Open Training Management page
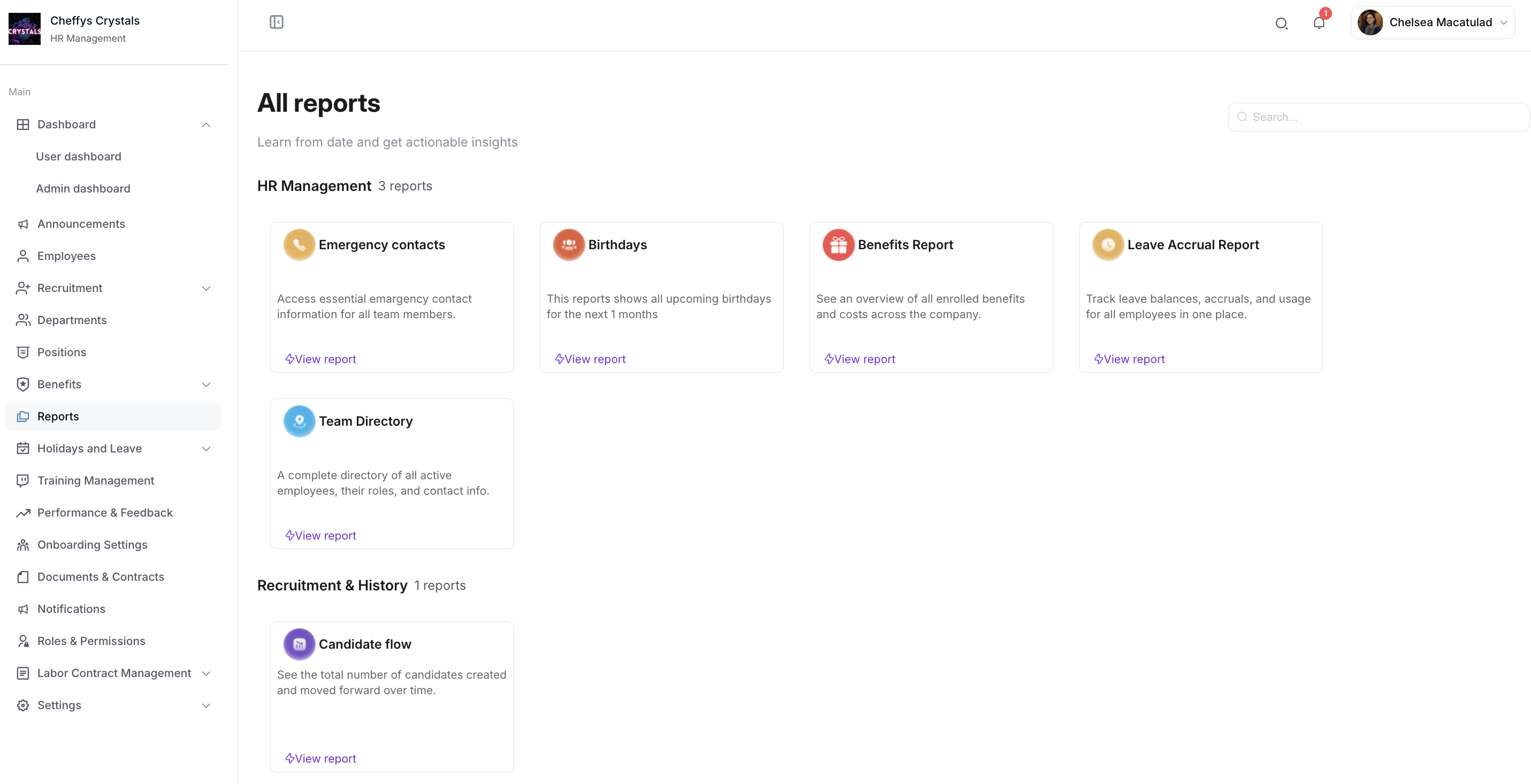 [95, 480]
